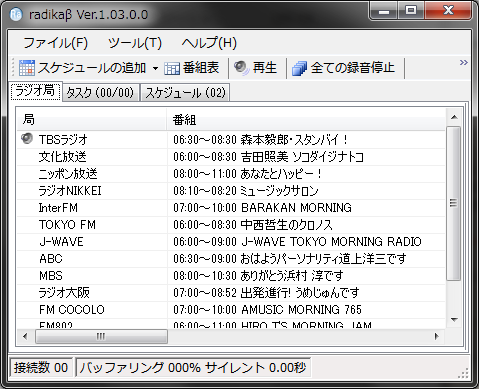
Task: Select the J-WAVE station row
Action: (231, 242)
